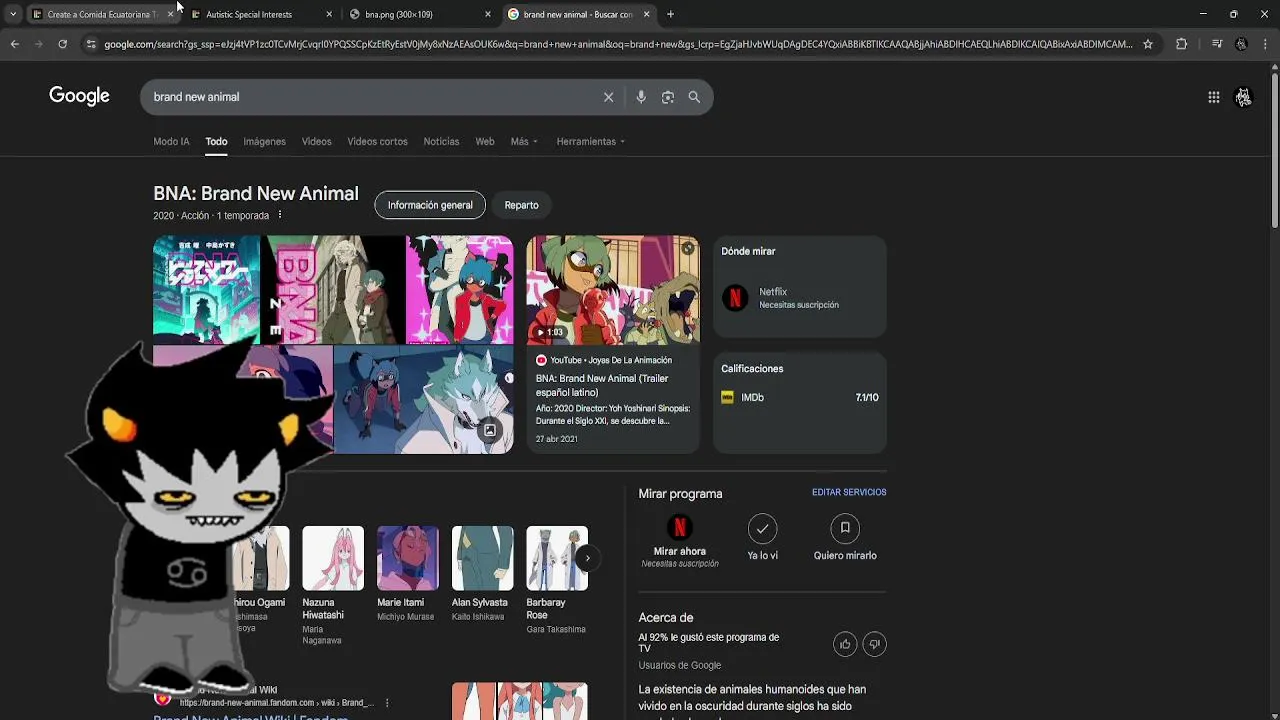Switch to bna.png browser tab

pyautogui.click(x=399, y=14)
